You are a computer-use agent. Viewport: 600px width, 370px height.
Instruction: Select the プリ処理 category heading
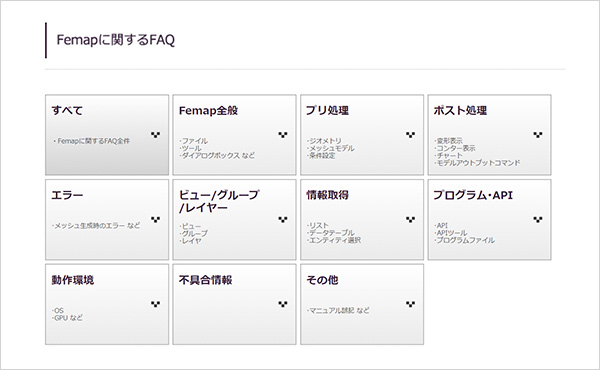tap(327, 111)
